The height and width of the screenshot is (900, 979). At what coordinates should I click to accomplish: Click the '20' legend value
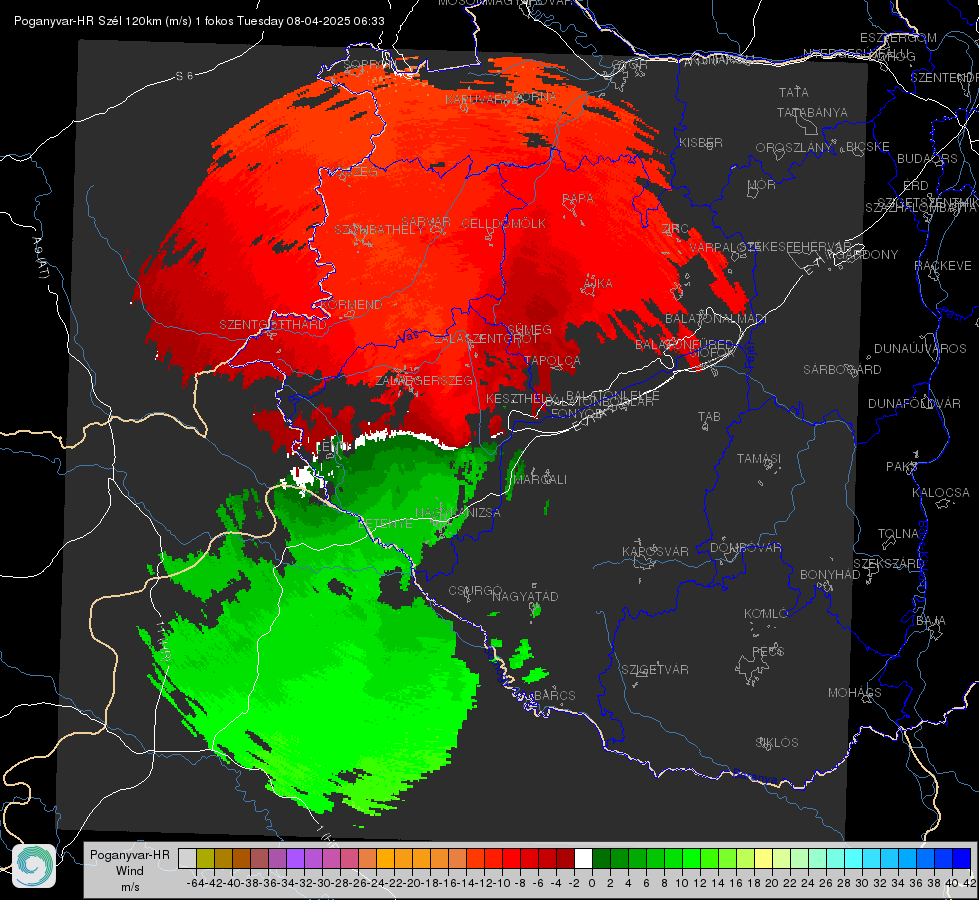point(772,883)
